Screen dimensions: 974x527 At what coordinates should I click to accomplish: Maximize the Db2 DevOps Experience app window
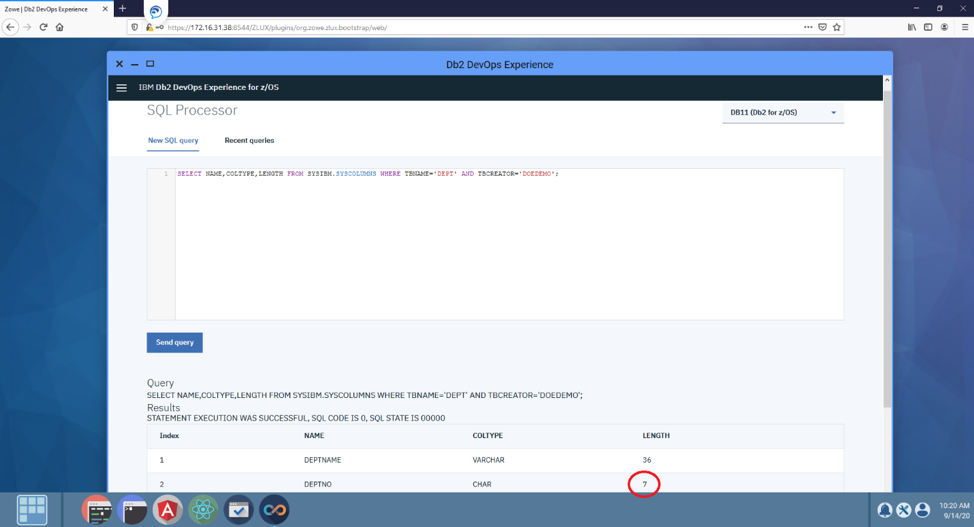(150, 64)
